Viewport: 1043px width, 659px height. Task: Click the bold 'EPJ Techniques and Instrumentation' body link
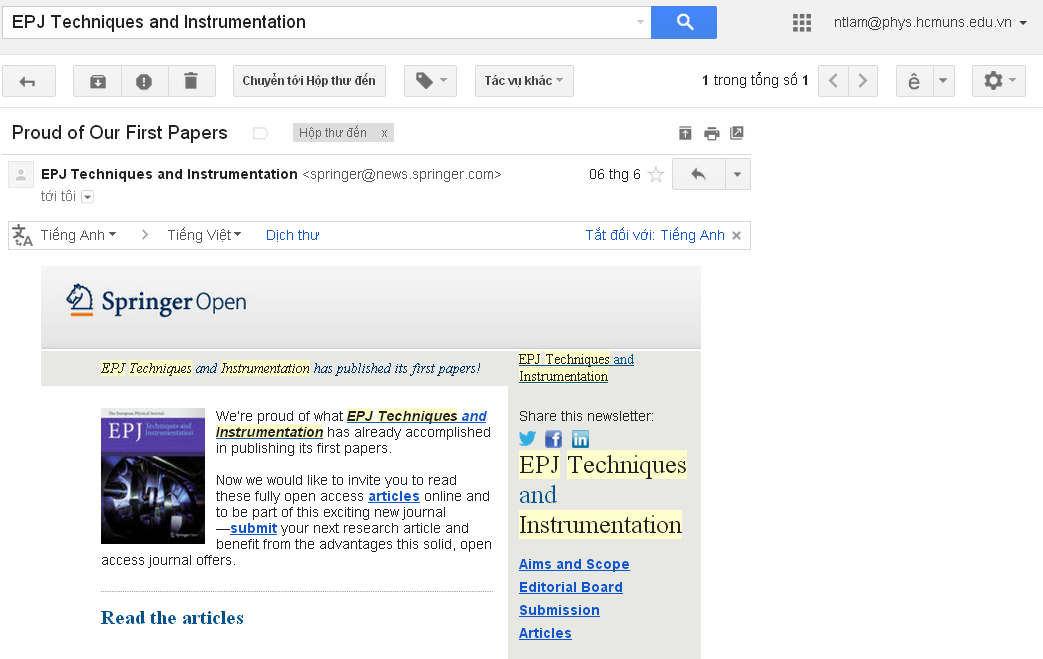point(352,424)
